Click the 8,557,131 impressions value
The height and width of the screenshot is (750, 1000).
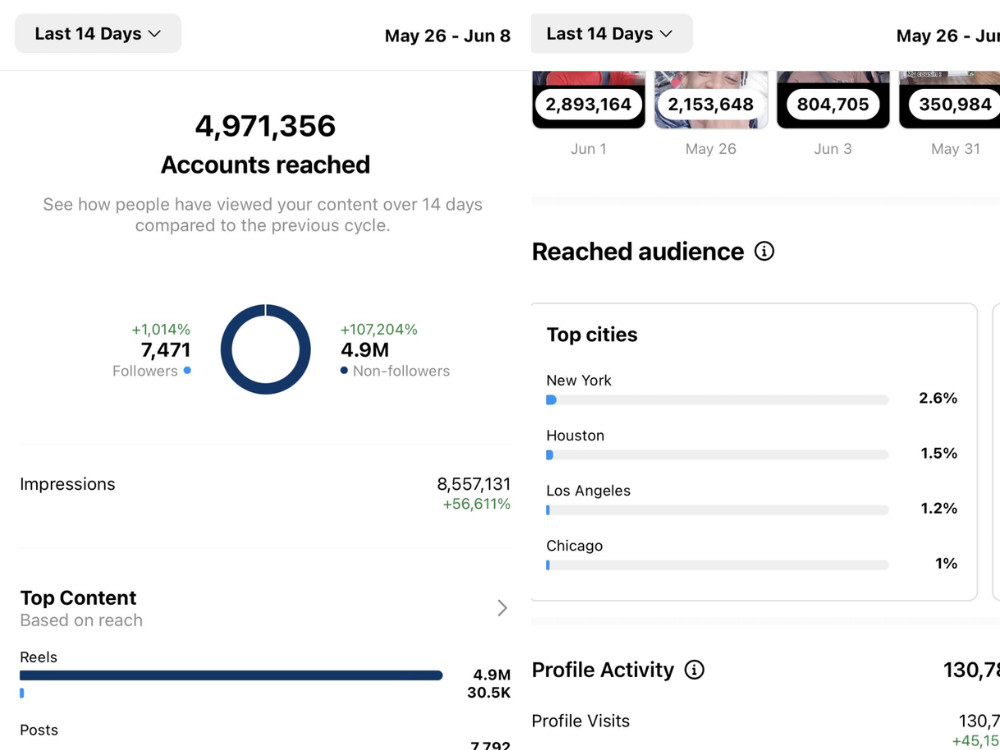(474, 484)
